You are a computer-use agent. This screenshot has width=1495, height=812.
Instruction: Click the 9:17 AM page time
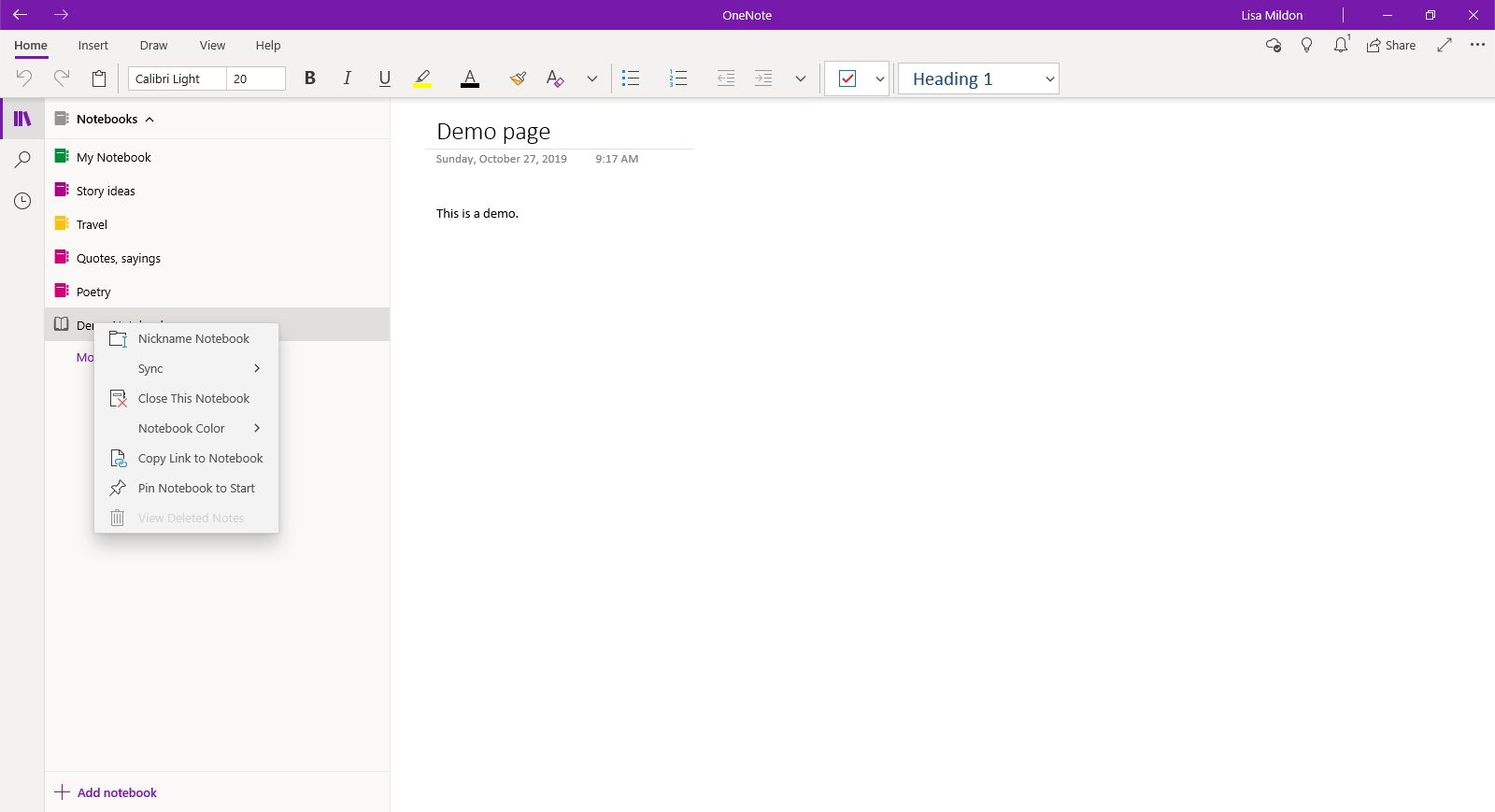(617, 159)
